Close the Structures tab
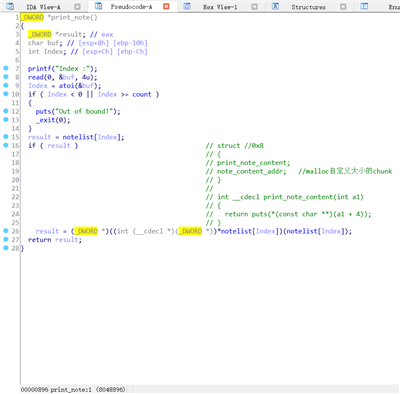 (343, 7)
